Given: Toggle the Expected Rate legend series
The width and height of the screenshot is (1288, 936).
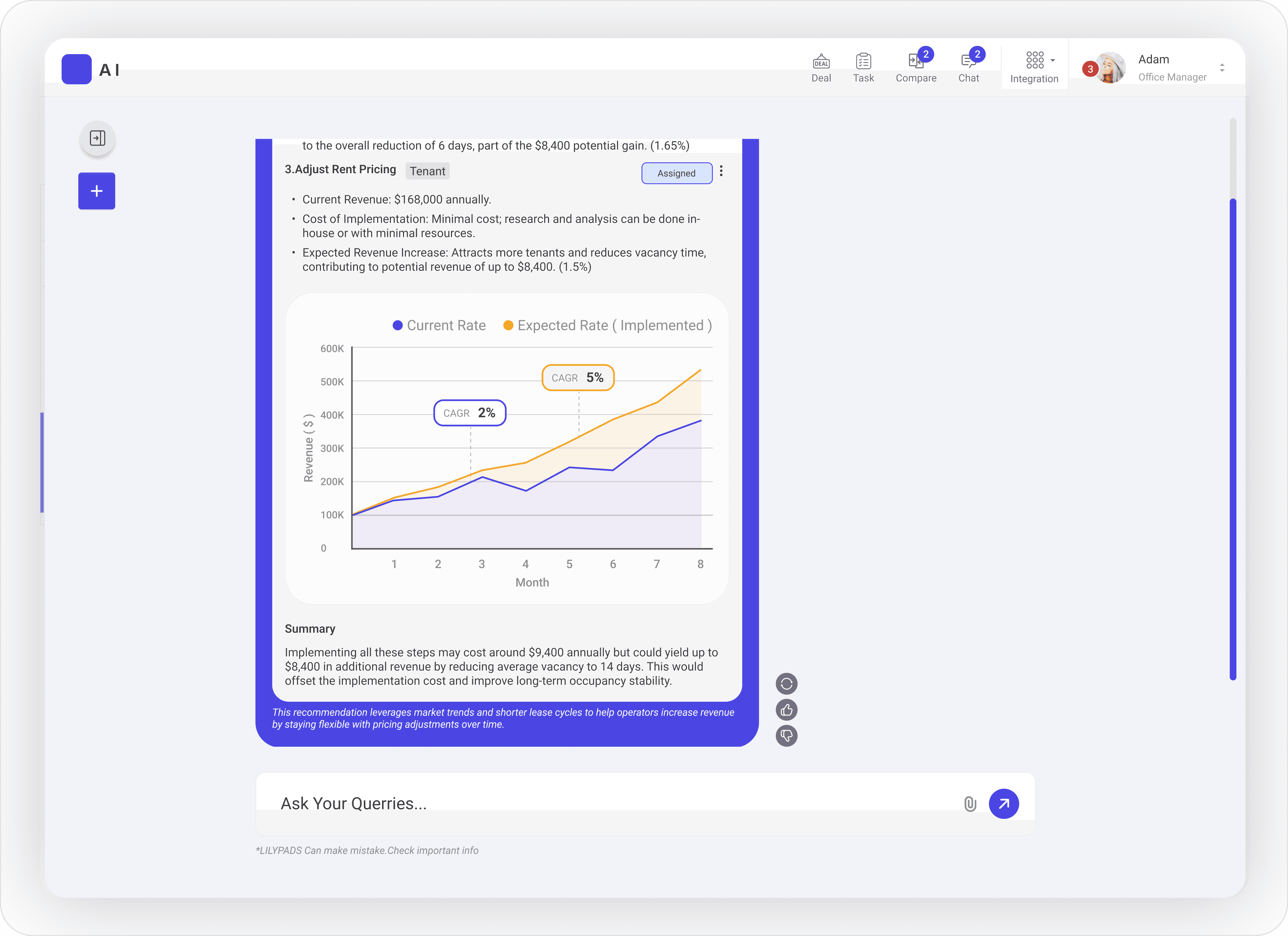Looking at the screenshot, I should pos(607,325).
